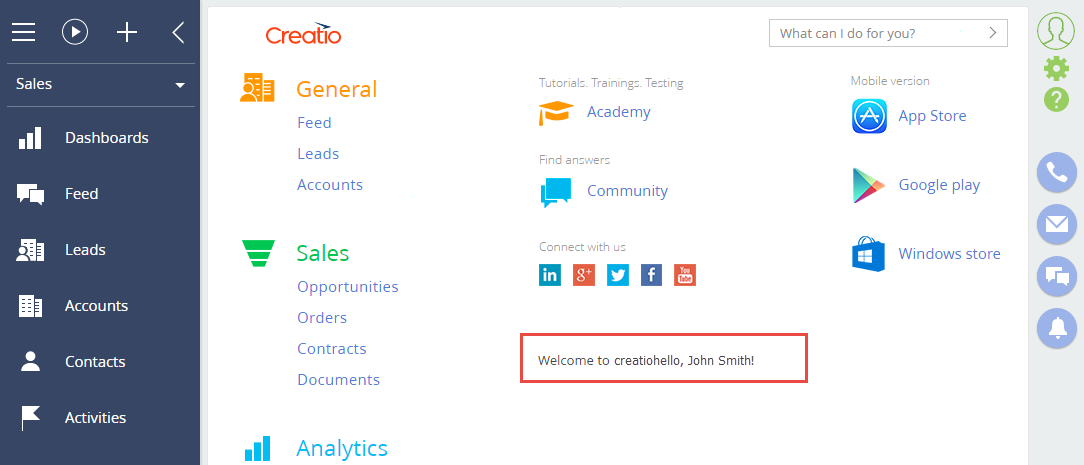Open the Contacts section in sidebar
This screenshot has width=1084, height=465.
[95, 362]
